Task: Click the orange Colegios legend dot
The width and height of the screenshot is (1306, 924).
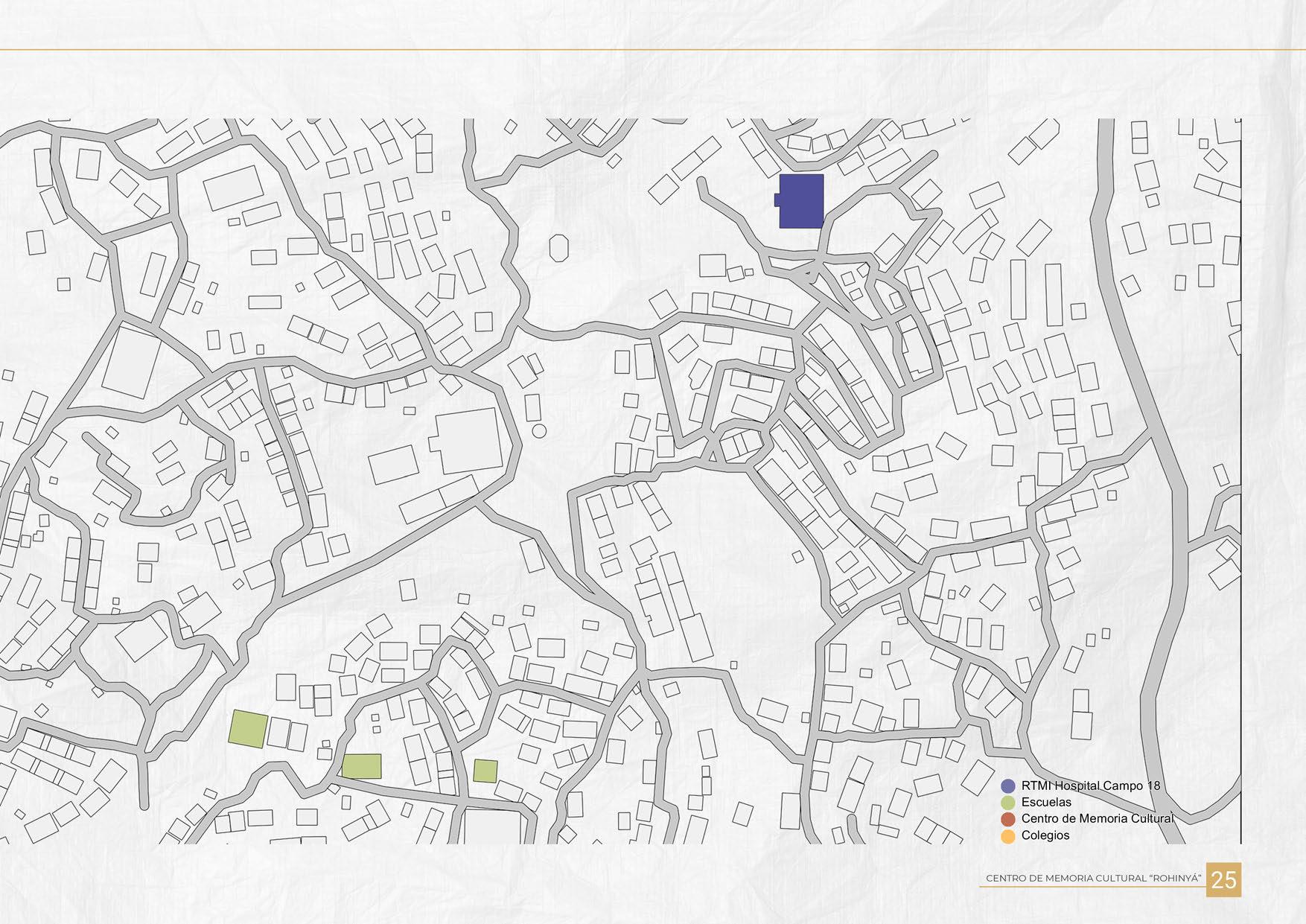Action: tap(1008, 835)
